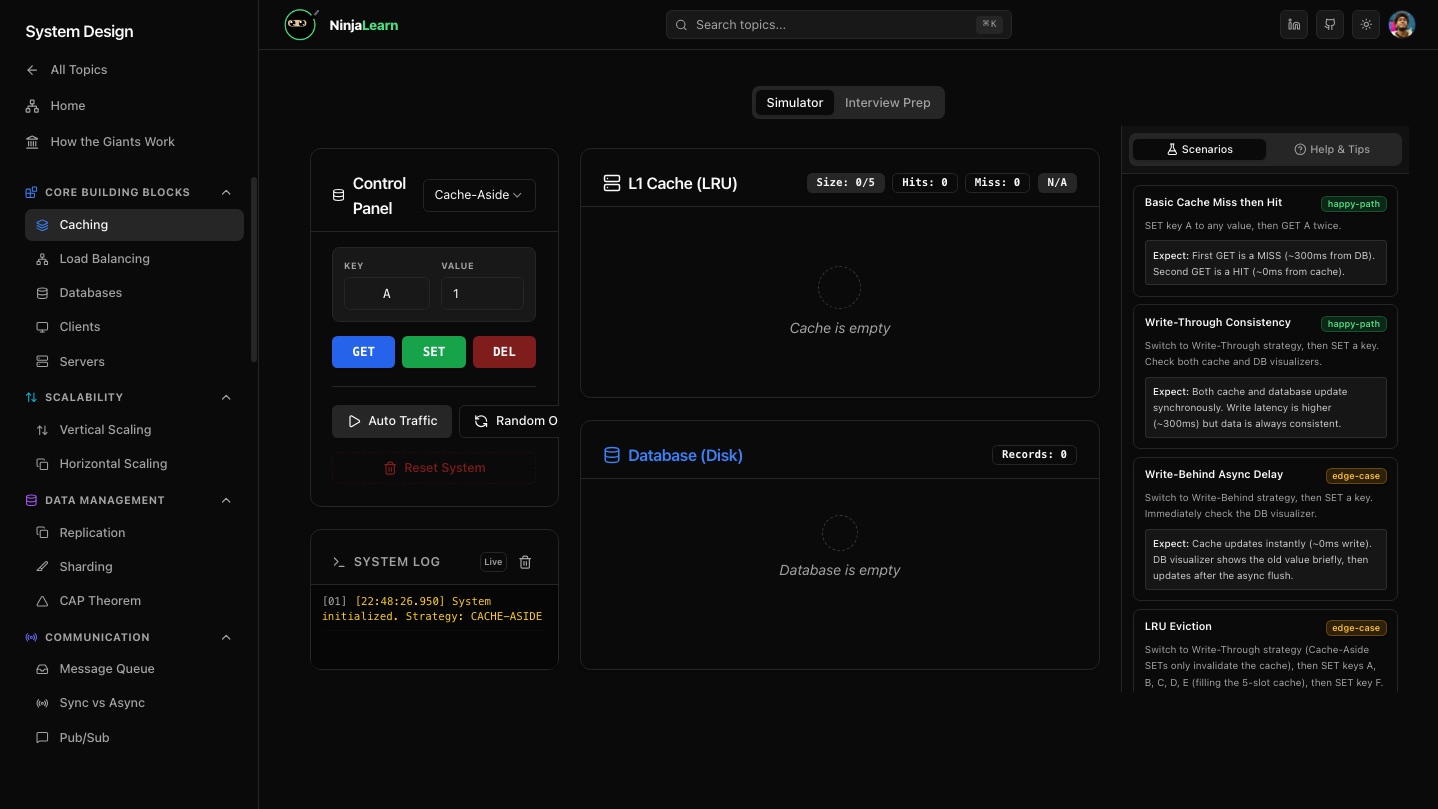Open the LinkedIn icon in the header
The width and height of the screenshot is (1438, 809).
pos(1295,25)
